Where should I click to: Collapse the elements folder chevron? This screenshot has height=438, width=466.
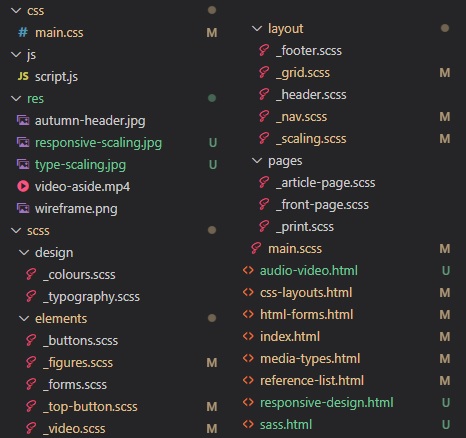click(24, 318)
